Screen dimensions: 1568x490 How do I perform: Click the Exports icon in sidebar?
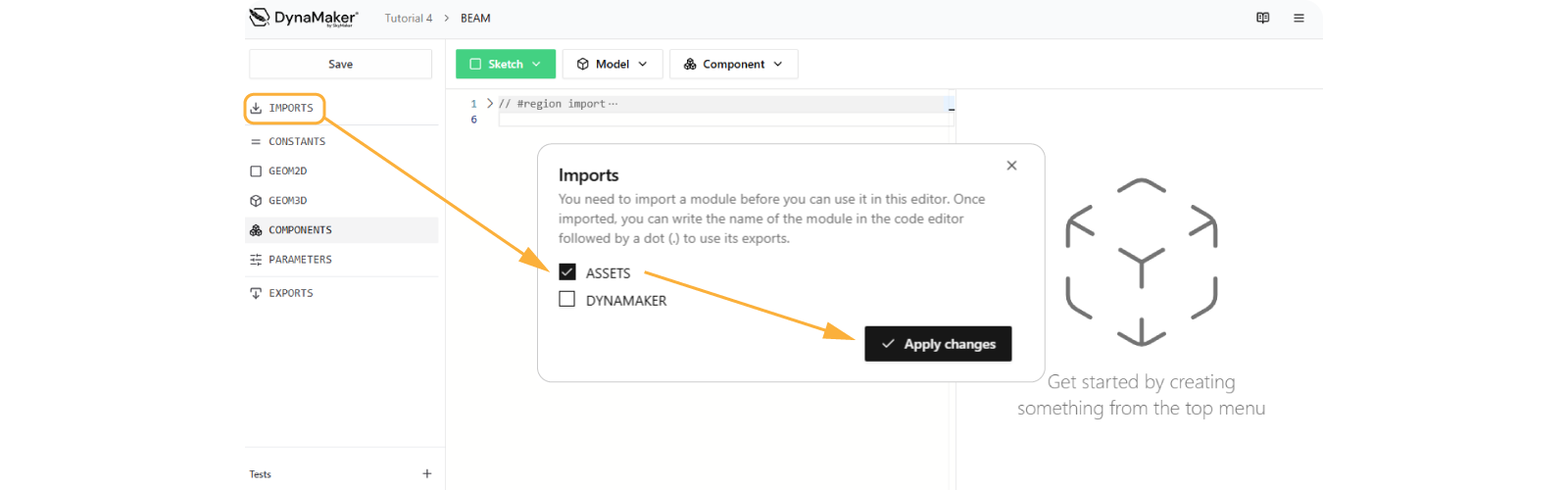click(x=256, y=293)
